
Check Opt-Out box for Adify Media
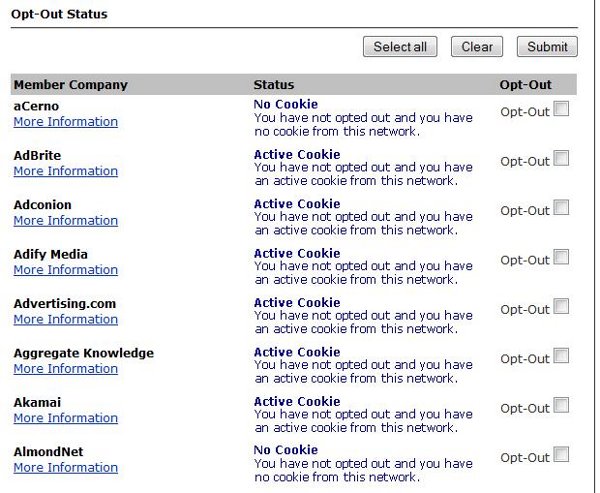(x=561, y=257)
